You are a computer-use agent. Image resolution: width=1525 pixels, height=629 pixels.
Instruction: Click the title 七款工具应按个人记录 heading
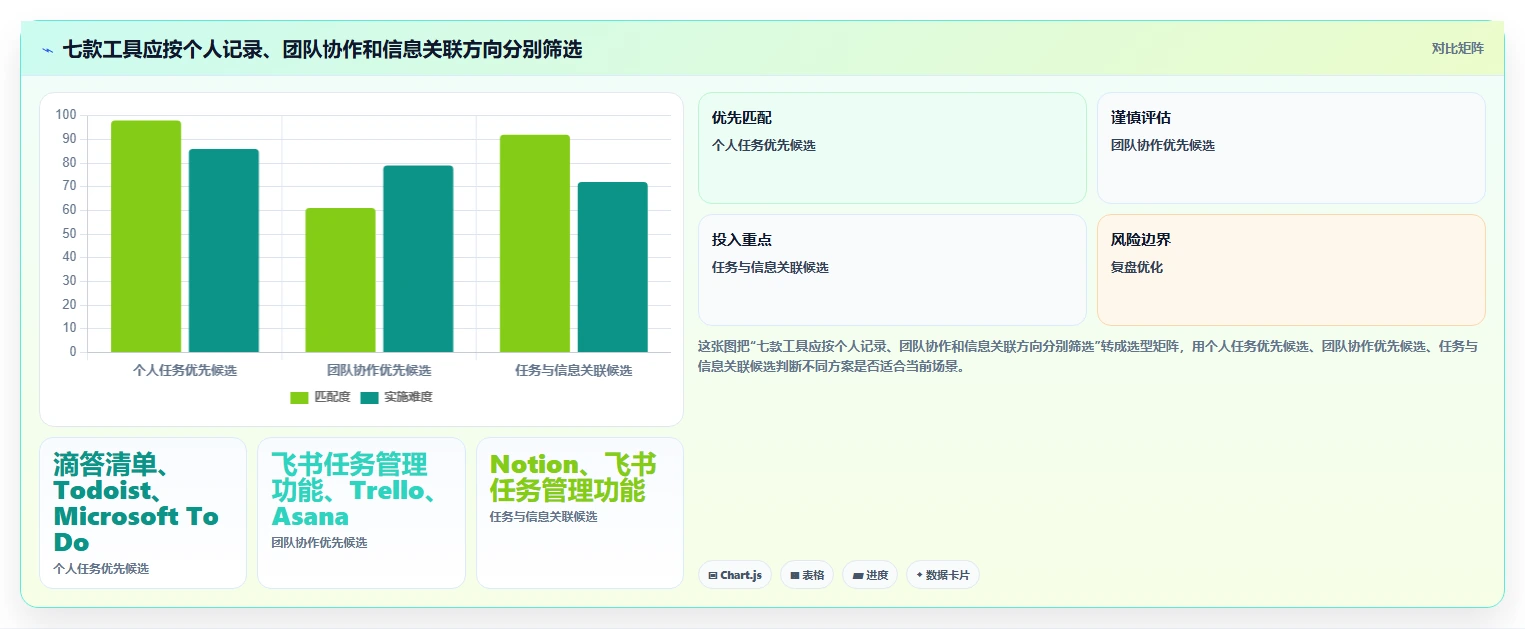click(322, 49)
